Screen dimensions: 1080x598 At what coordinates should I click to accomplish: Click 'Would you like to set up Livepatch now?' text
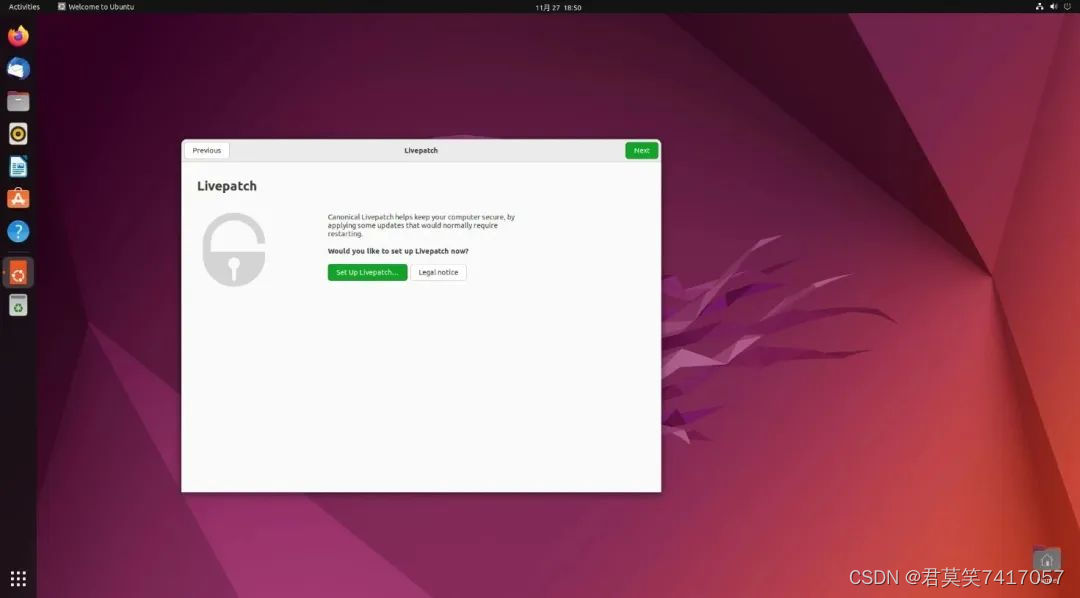[398, 251]
